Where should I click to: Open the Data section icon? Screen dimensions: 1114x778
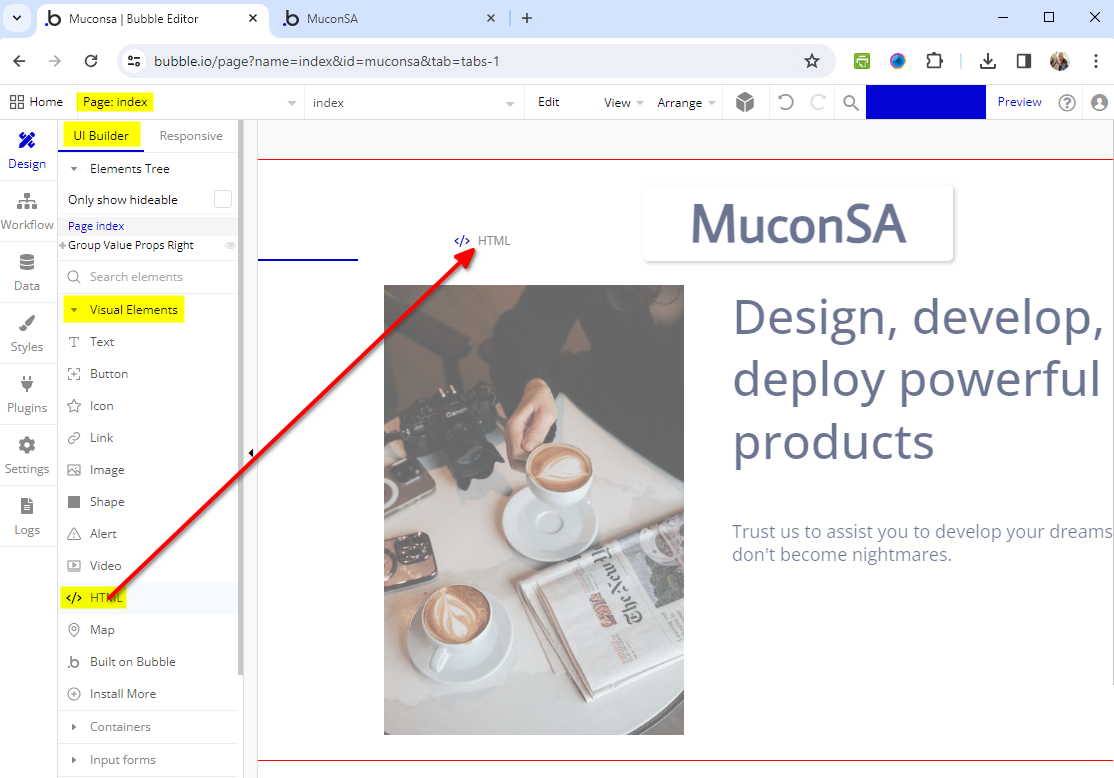(27, 272)
